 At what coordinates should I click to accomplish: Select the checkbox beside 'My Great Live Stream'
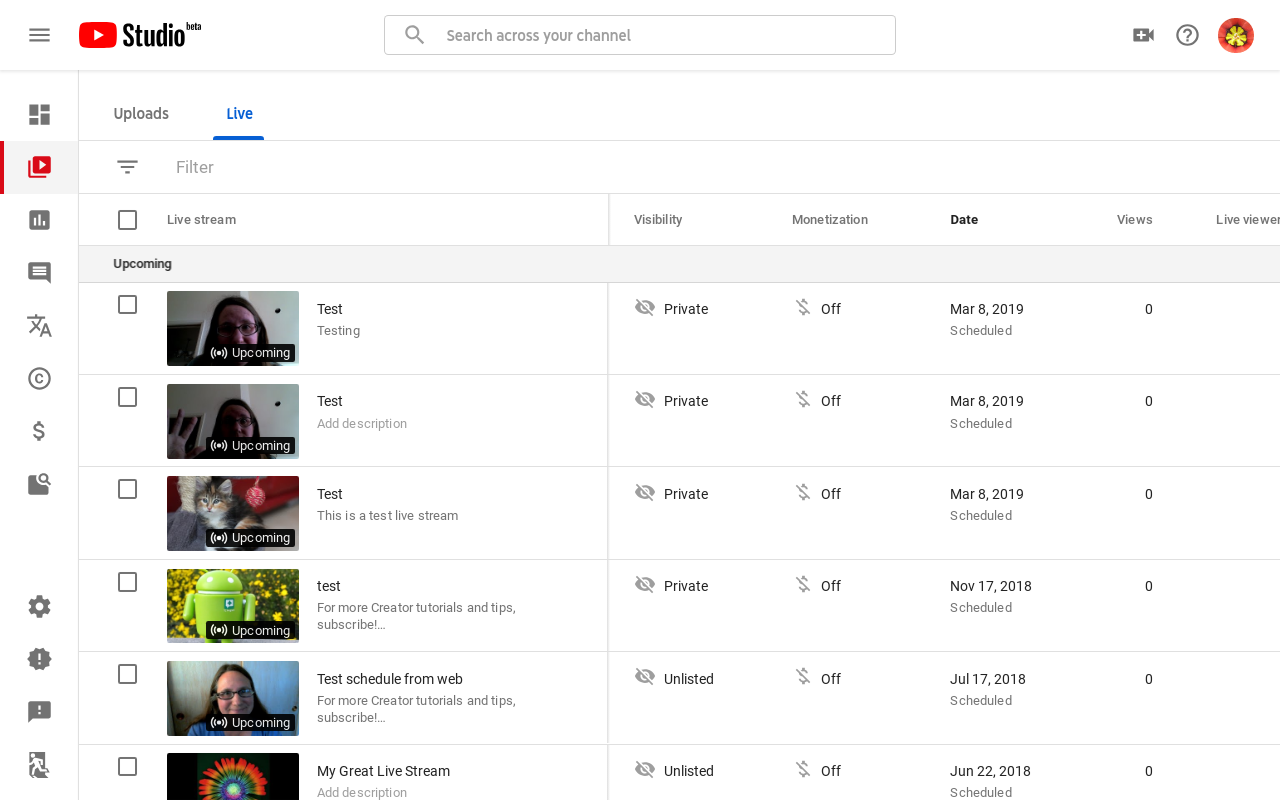(x=127, y=766)
